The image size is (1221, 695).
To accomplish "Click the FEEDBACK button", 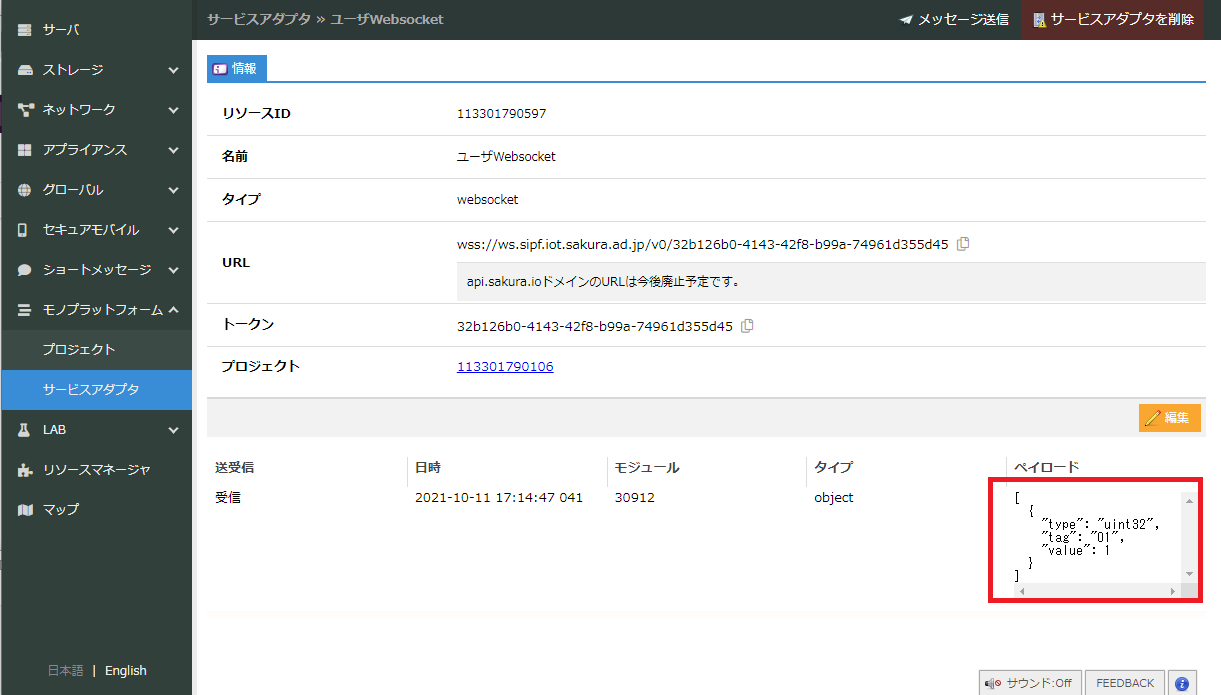I will pos(1125,683).
